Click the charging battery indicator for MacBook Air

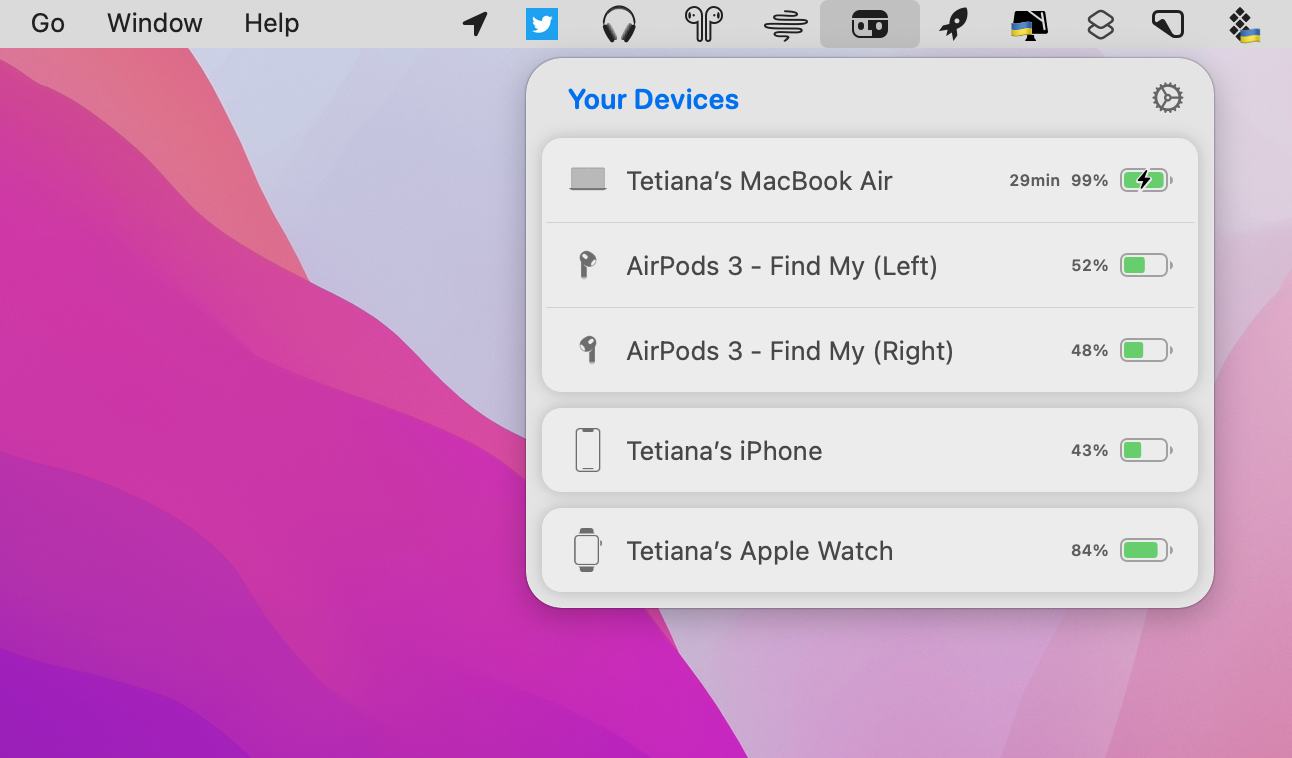pyautogui.click(x=1146, y=180)
